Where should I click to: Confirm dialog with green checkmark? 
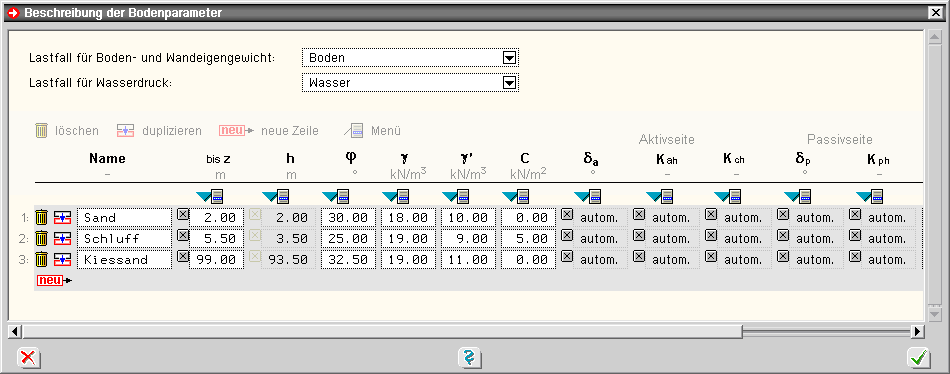pyautogui.click(x=919, y=358)
